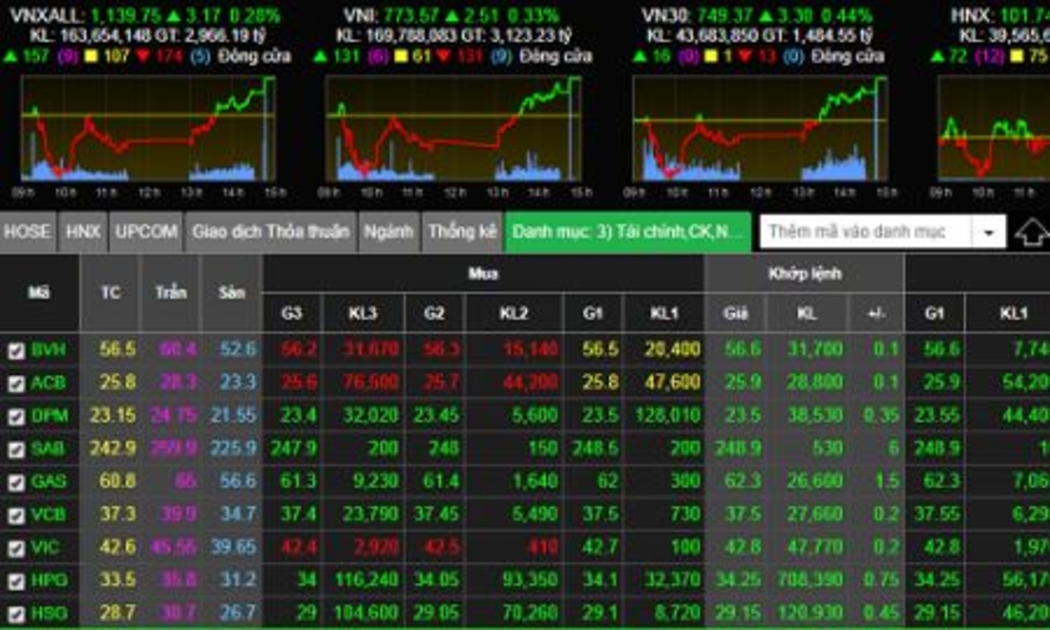Click the up arrow icon beside the search box
The height and width of the screenshot is (630, 1050).
click(1031, 232)
